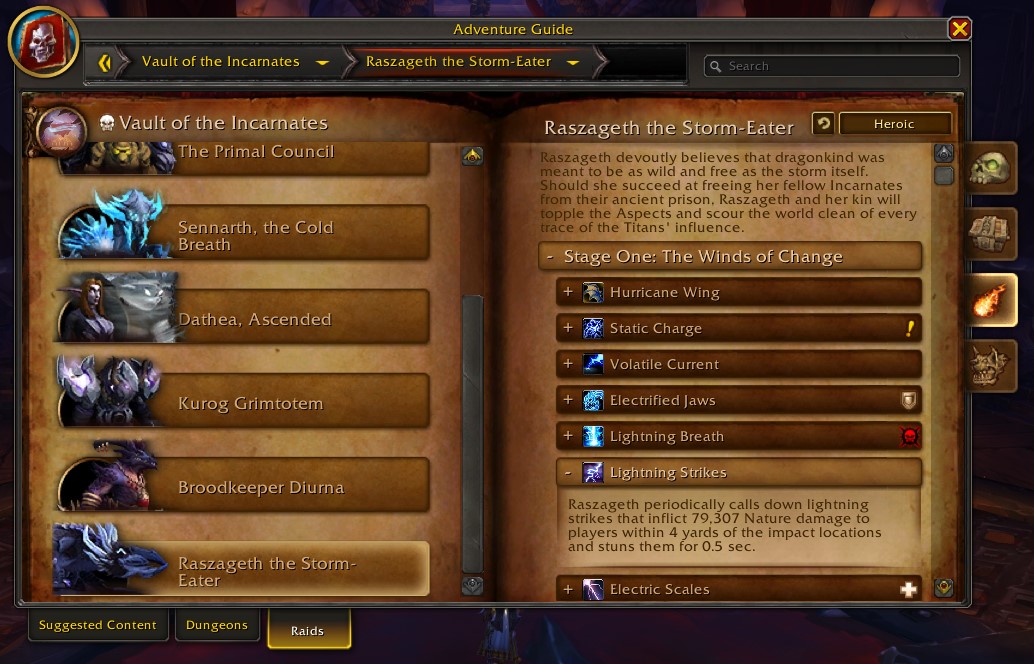
Task: Open the Vault of the Incarnates dropdown
Action: pyautogui.click(x=322, y=63)
